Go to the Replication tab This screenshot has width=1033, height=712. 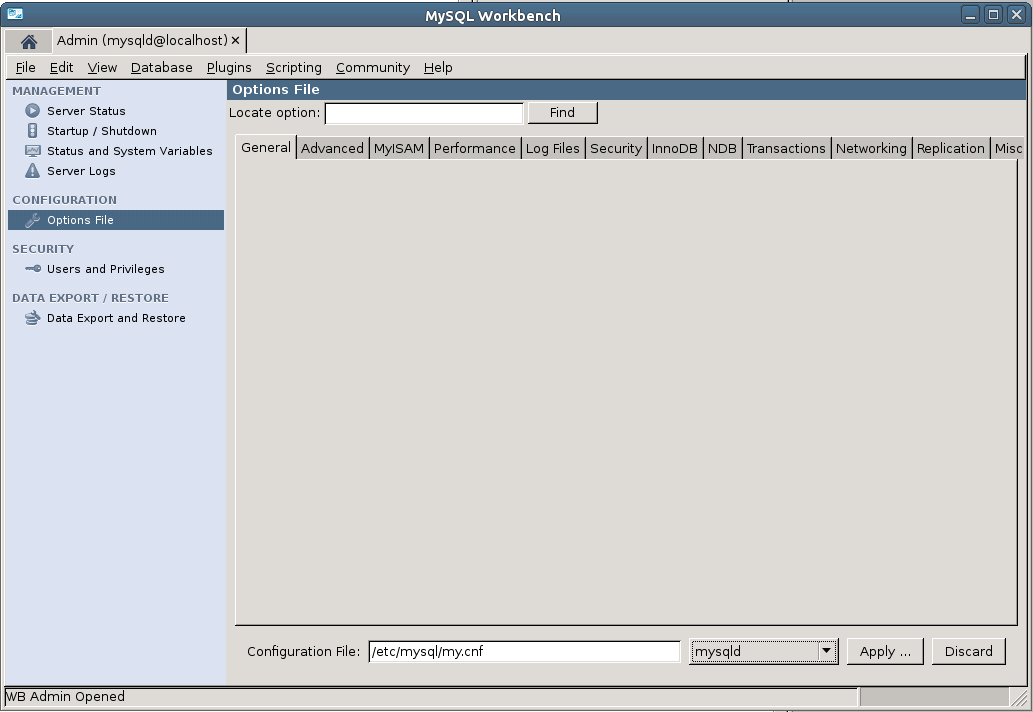[x=950, y=148]
